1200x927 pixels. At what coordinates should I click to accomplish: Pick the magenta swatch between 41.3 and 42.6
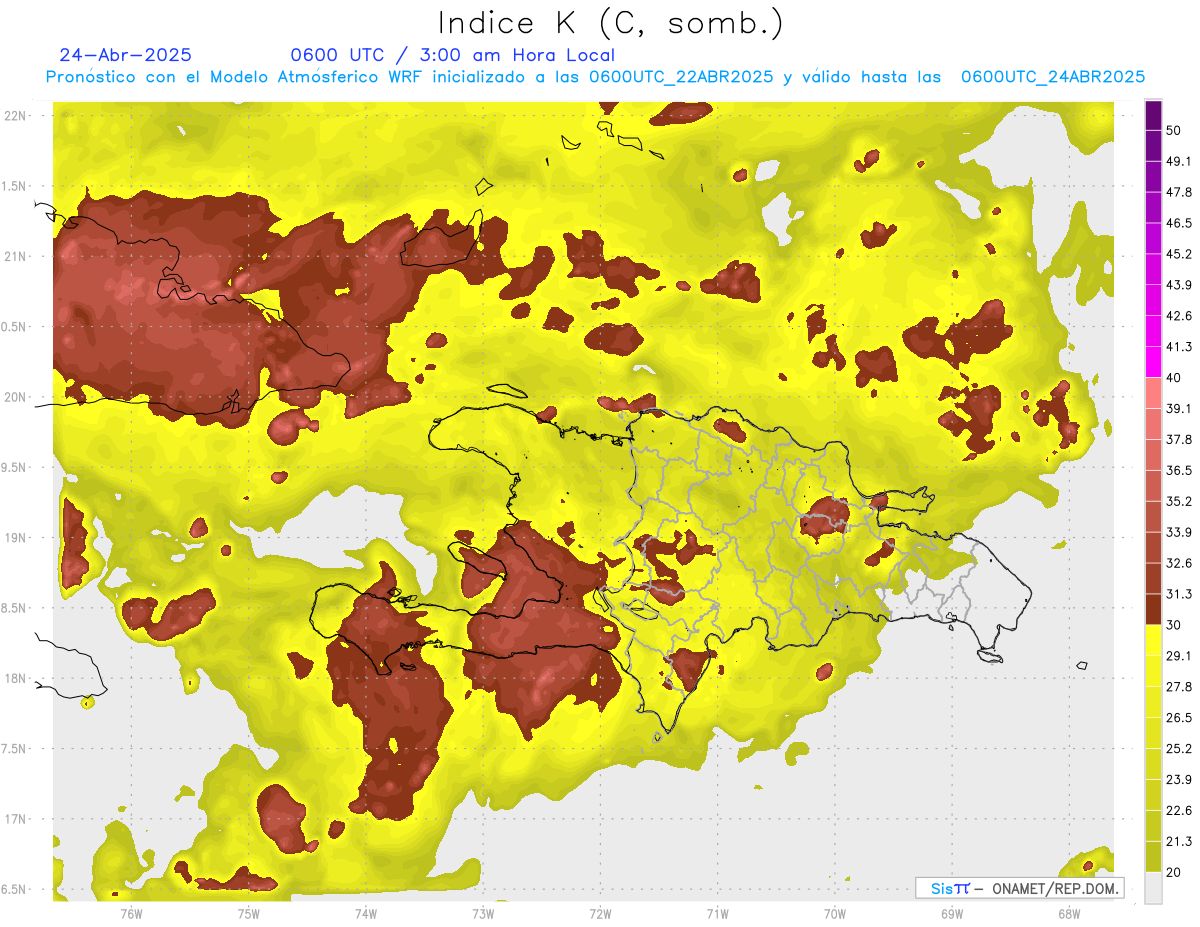(x=1154, y=331)
